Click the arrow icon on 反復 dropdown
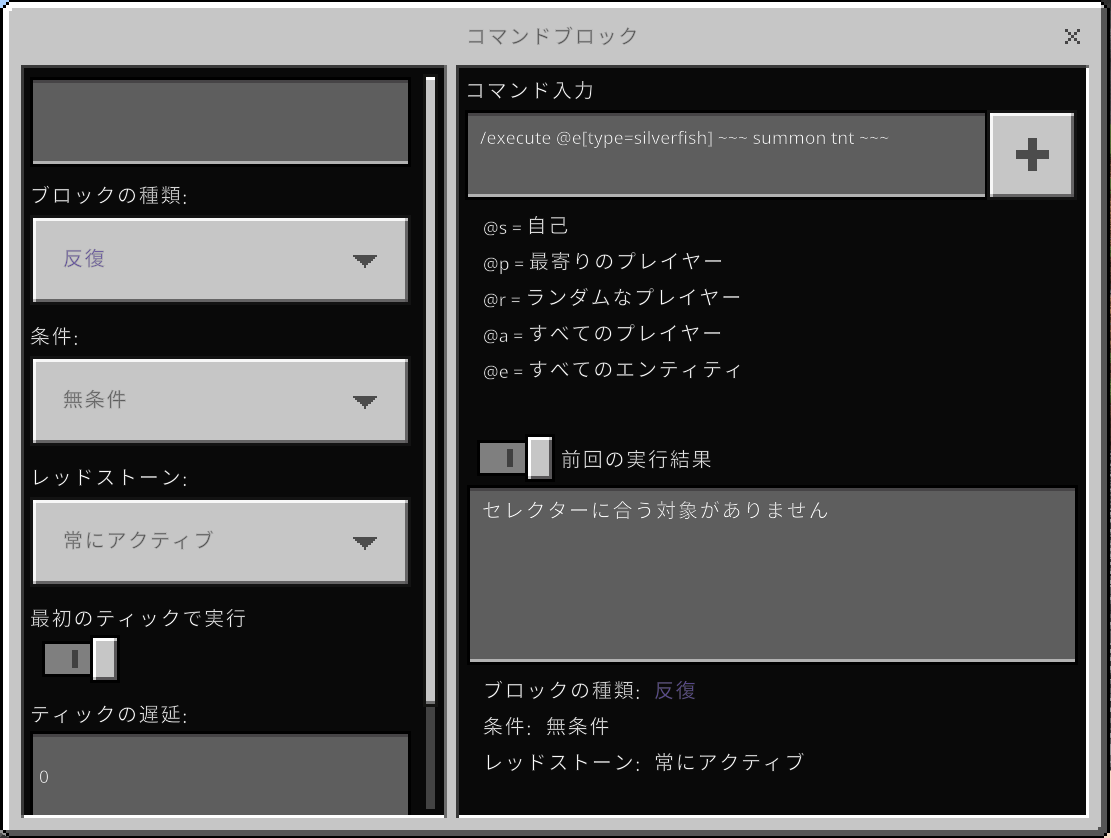 click(x=364, y=261)
